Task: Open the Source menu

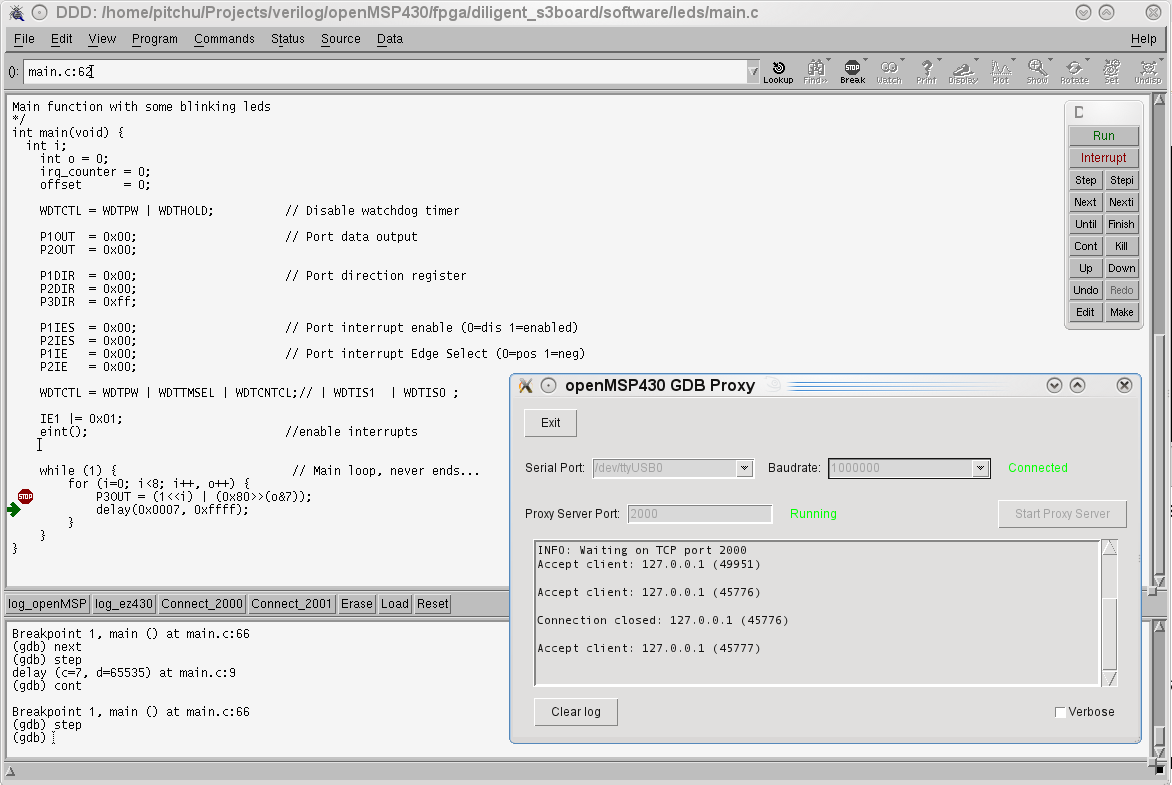Action: click(340, 39)
